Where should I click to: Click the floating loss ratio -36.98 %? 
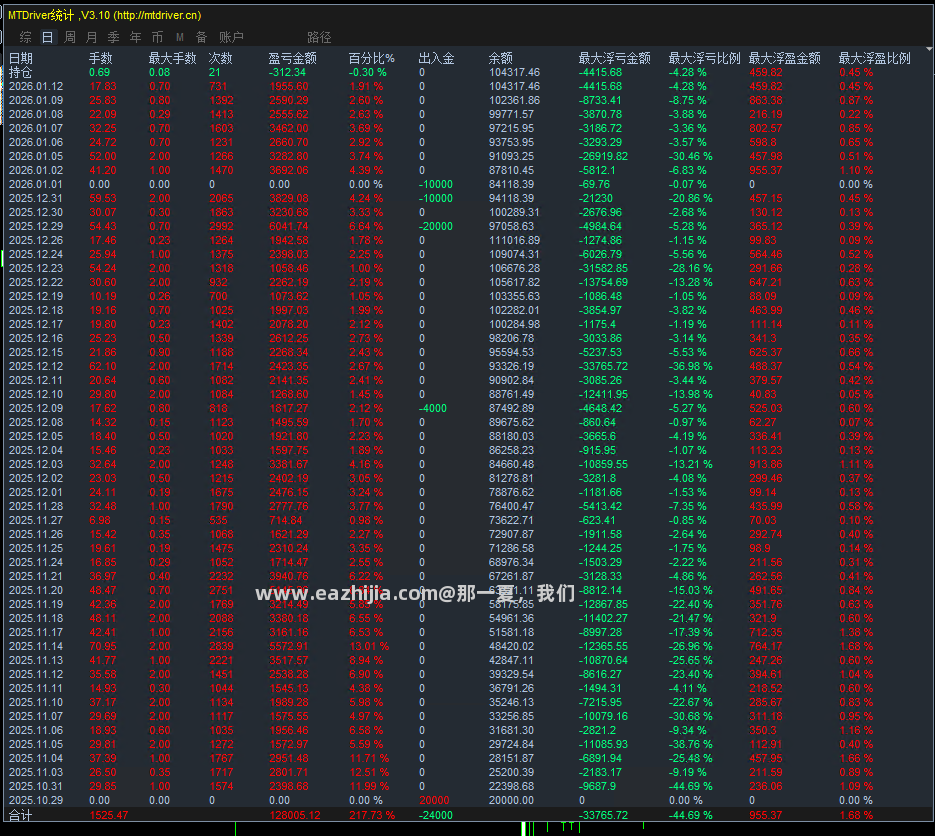click(691, 366)
